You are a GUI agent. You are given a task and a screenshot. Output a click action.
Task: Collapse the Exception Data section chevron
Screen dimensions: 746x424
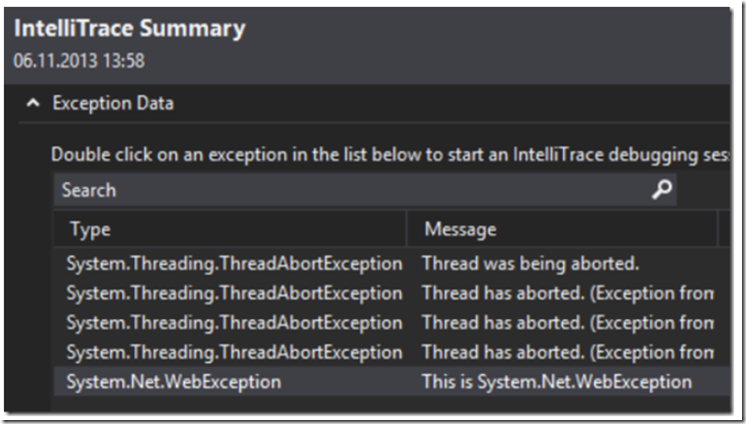point(33,103)
